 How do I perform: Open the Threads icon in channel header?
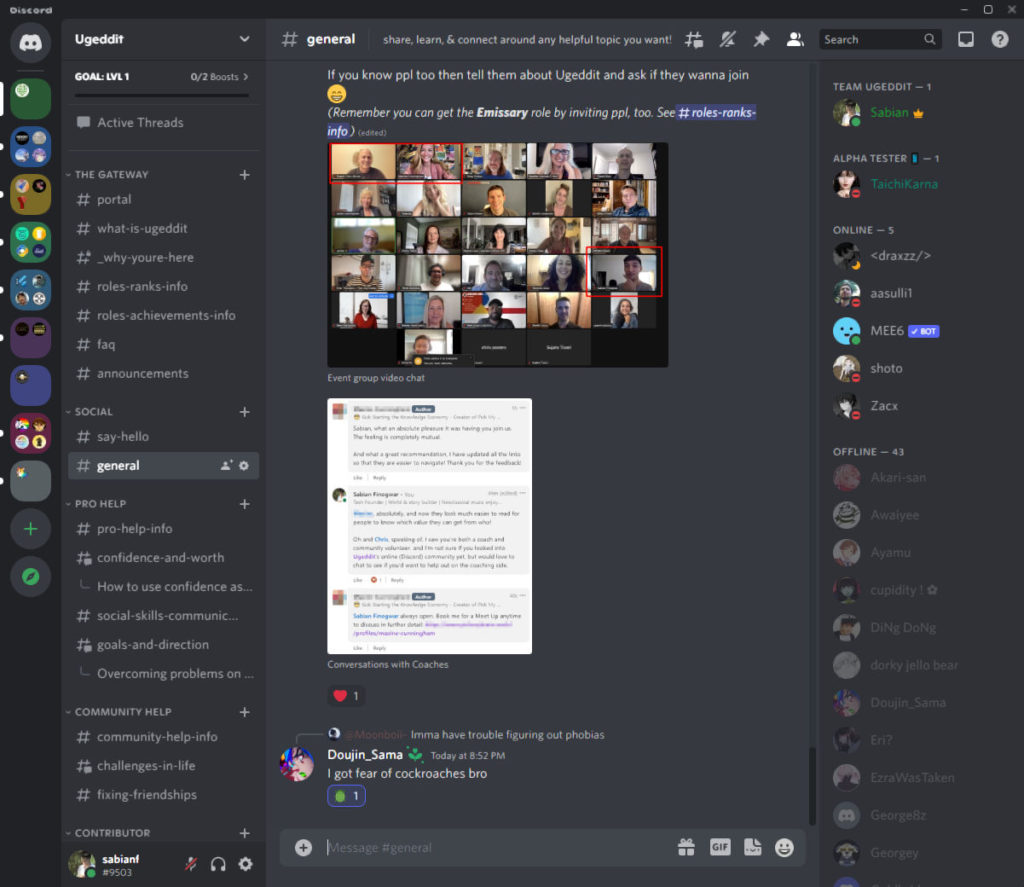coord(694,40)
